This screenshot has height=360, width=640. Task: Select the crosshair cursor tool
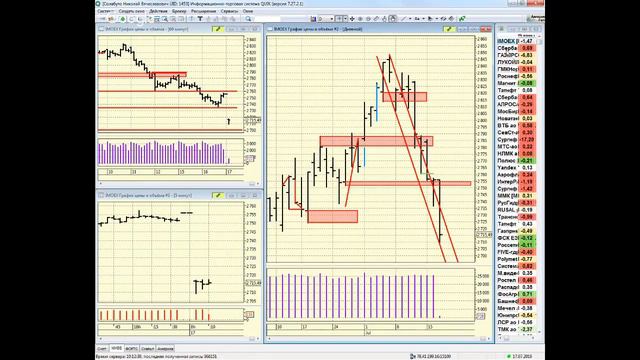tap(339, 19)
